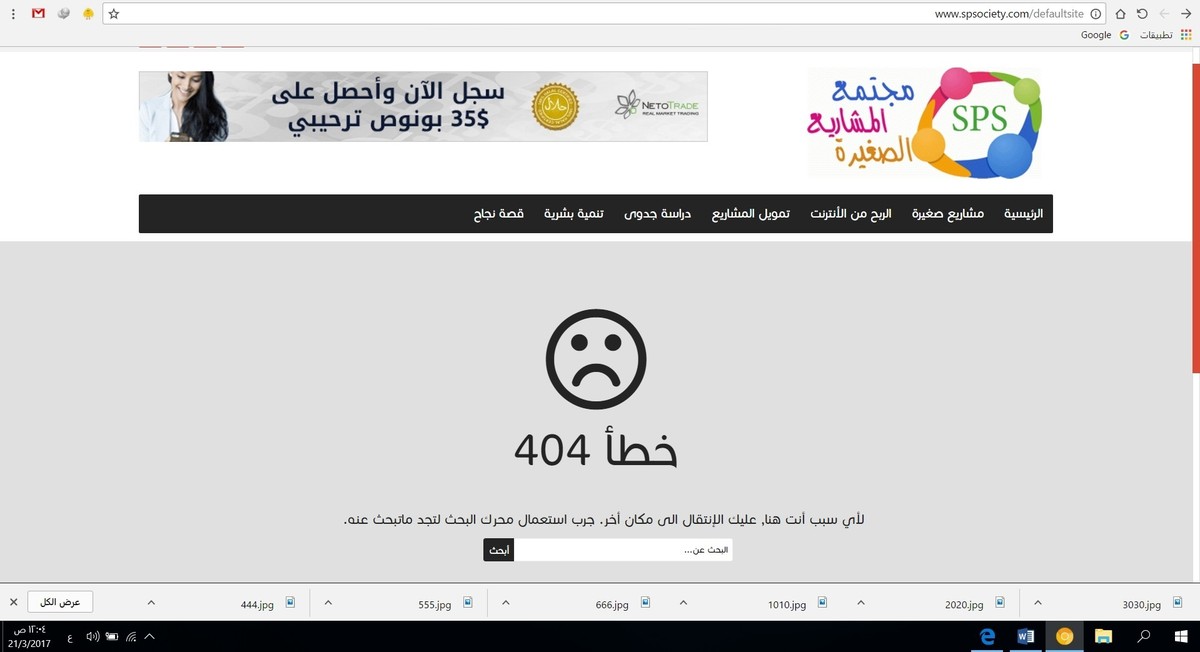Open the الربح من الأنترنت menu item

coord(850,214)
